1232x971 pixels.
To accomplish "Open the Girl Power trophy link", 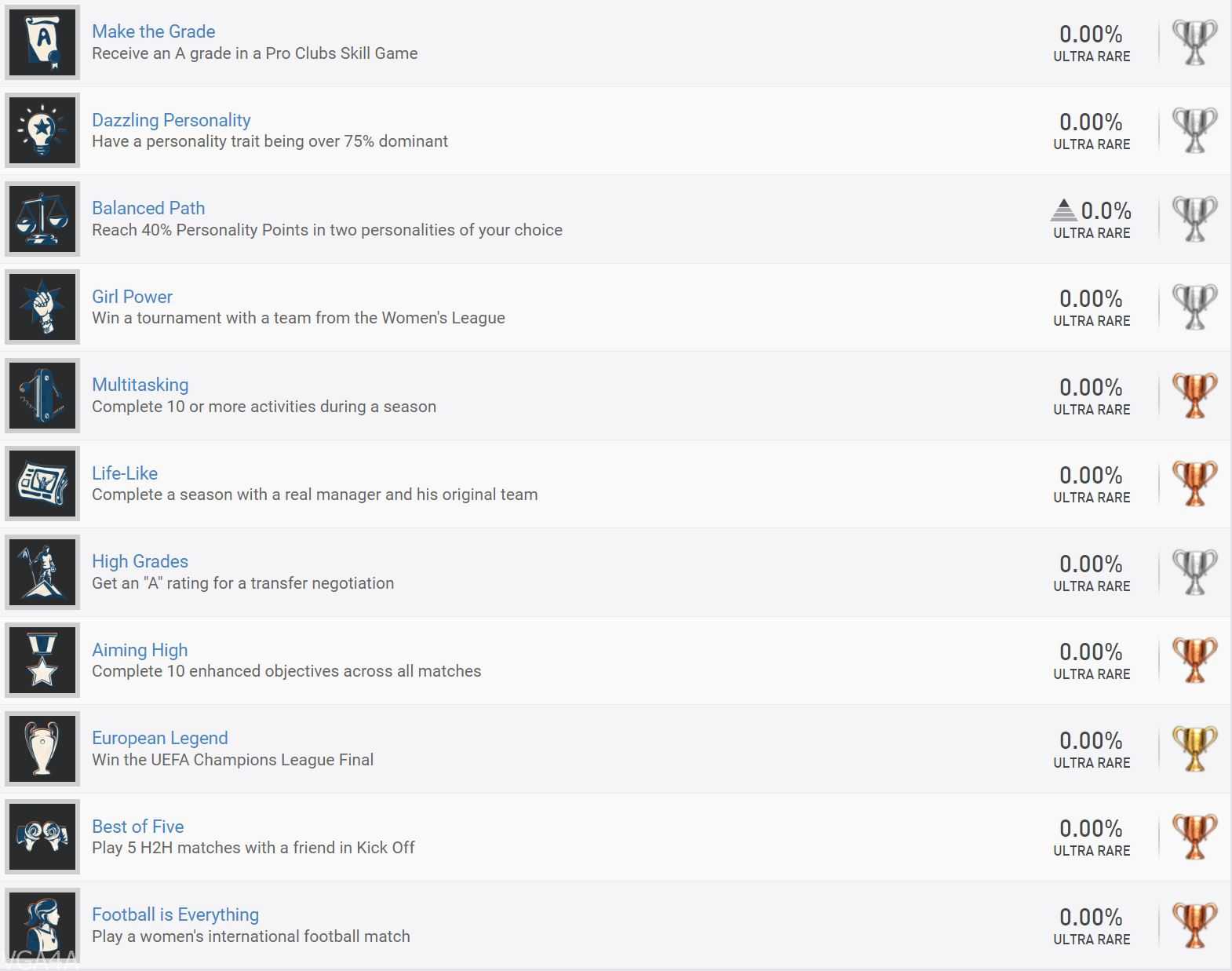I will point(132,297).
